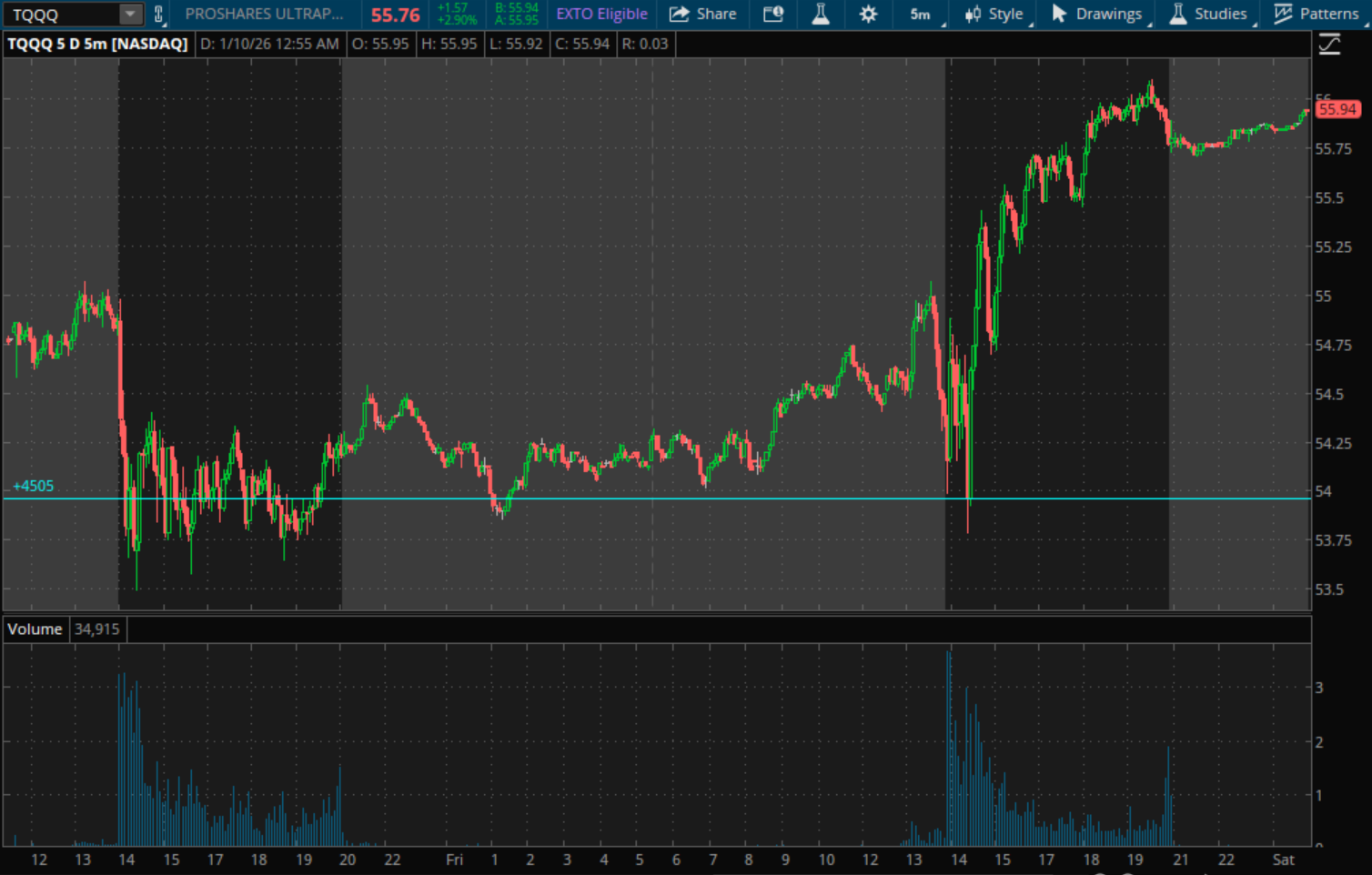The image size is (1372, 875).
Task: Open the Share chart option
Action: tap(702, 15)
